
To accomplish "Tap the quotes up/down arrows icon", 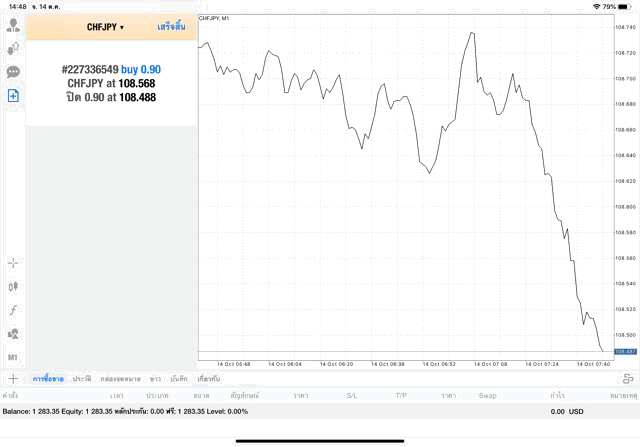I will pyautogui.click(x=13, y=48).
